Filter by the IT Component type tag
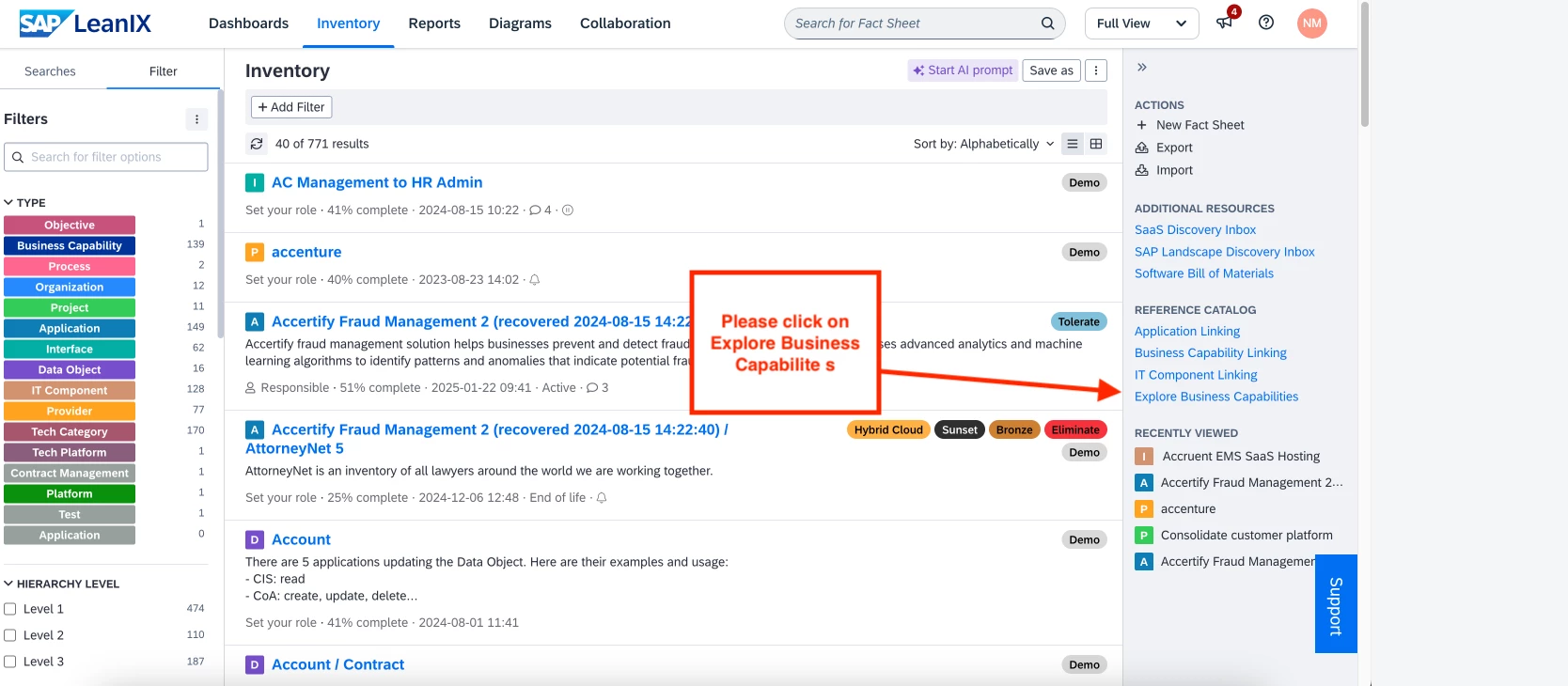1568x686 pixels. [70, 391]
